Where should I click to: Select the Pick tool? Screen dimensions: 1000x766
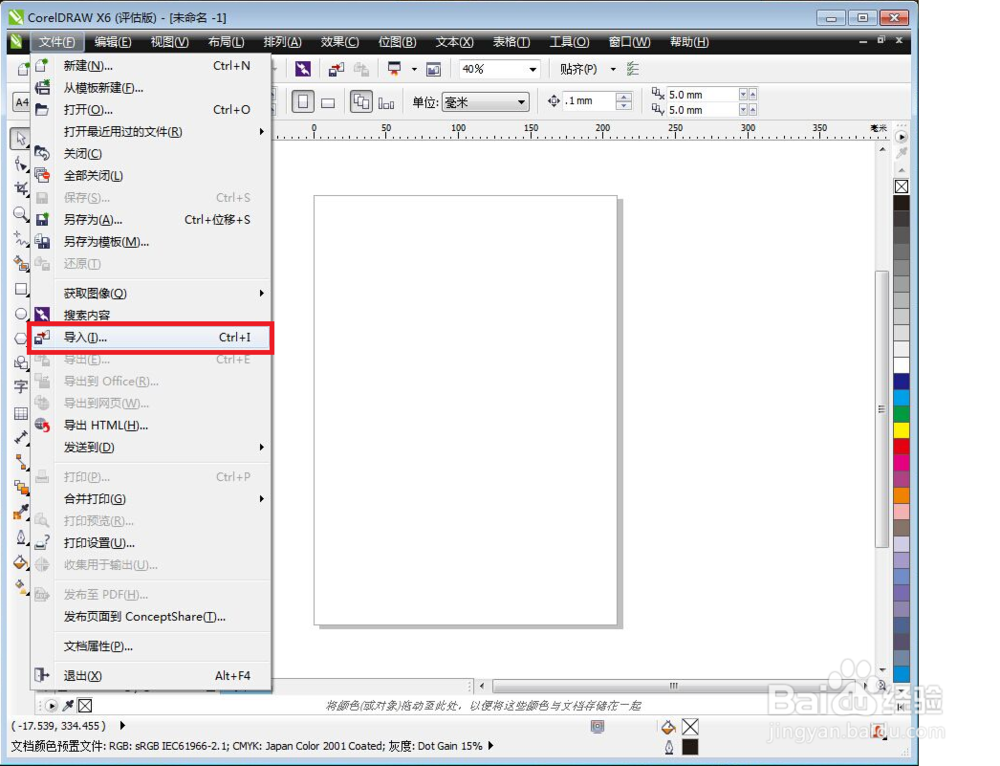[21, 139]
